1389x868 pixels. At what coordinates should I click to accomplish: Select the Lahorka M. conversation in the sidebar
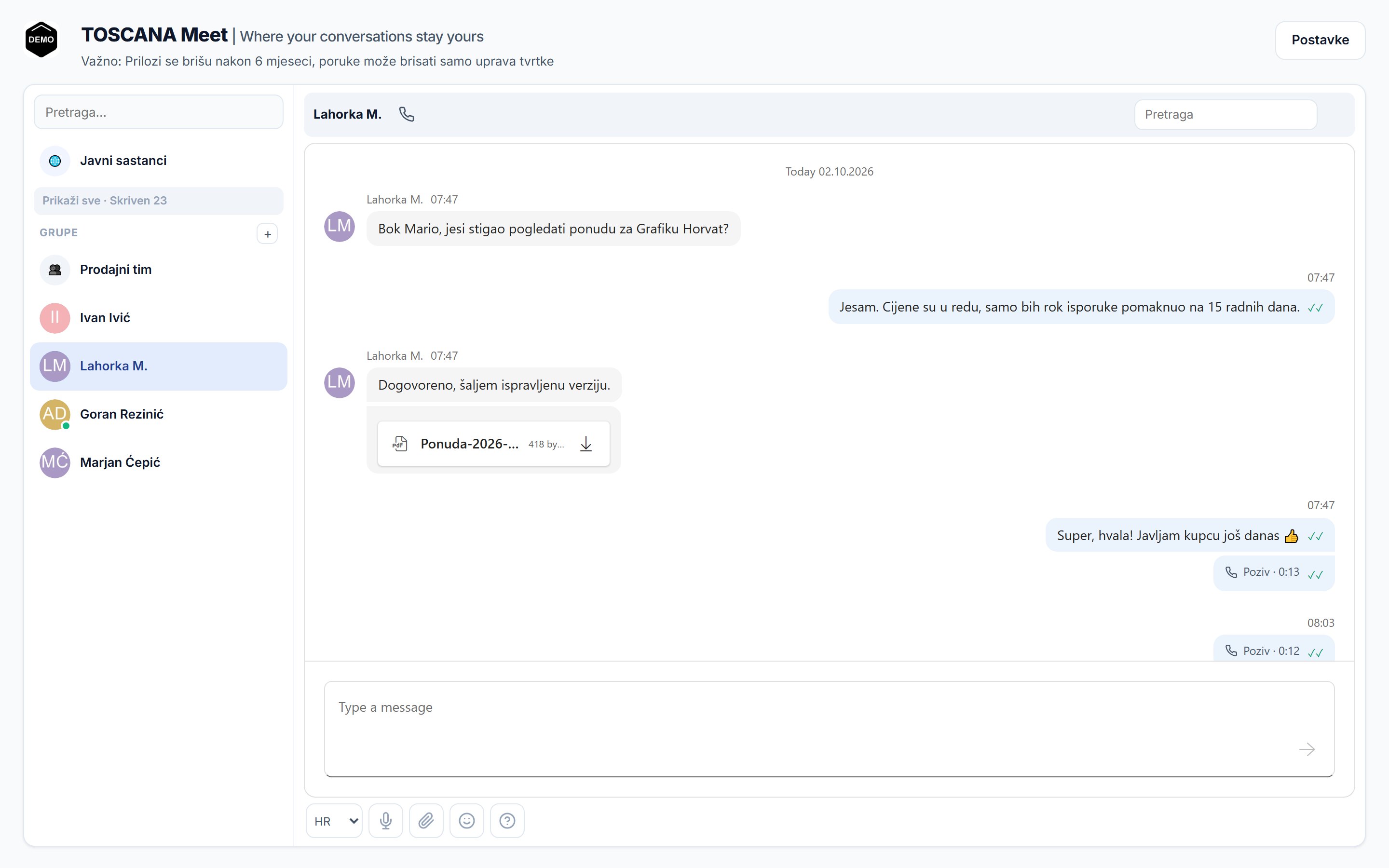click(x=158, y=366)
